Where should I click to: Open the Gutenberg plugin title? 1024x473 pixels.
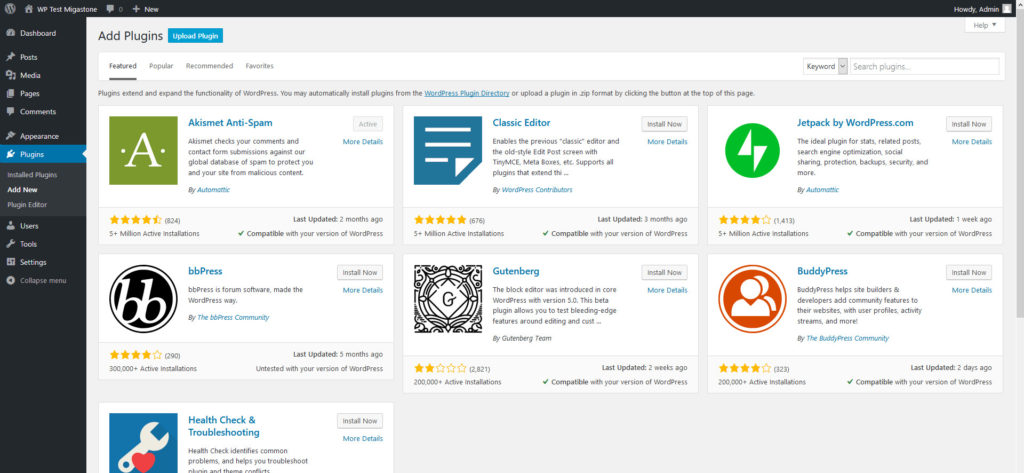coord(516,271)
